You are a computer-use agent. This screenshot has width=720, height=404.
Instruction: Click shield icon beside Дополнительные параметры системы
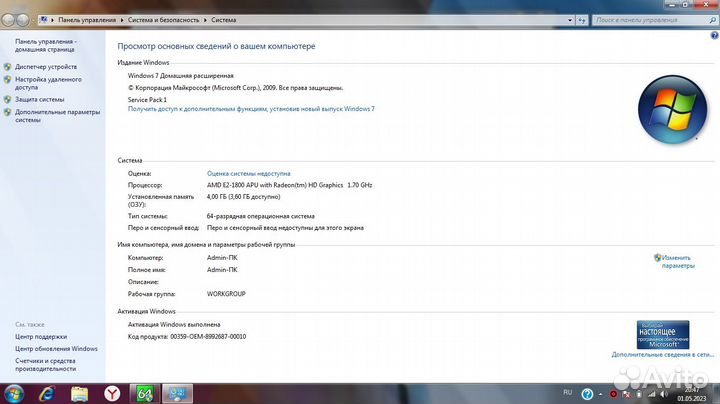(7, 112)
